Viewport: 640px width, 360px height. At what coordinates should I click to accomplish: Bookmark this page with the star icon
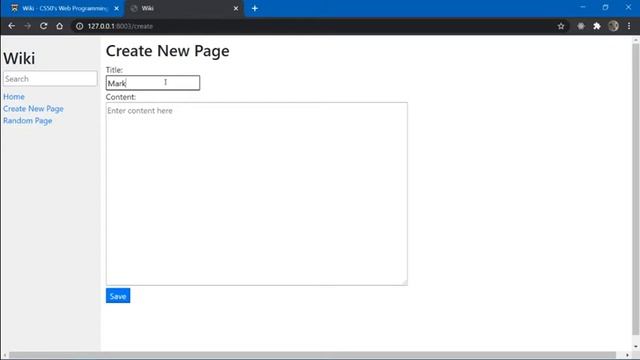tap(561, 26)
